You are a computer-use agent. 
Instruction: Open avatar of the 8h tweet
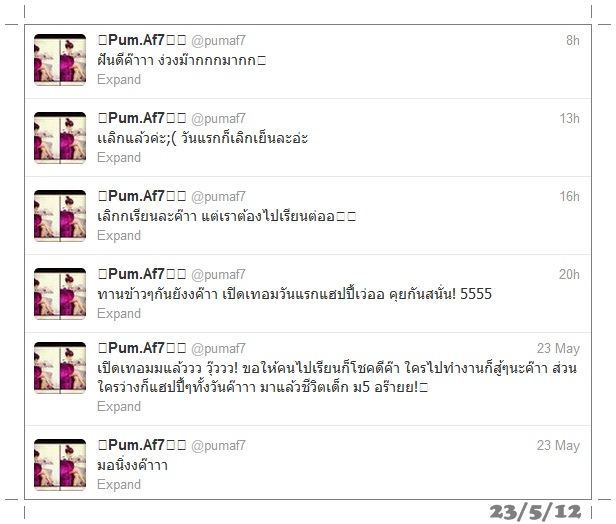pos(60,60)
